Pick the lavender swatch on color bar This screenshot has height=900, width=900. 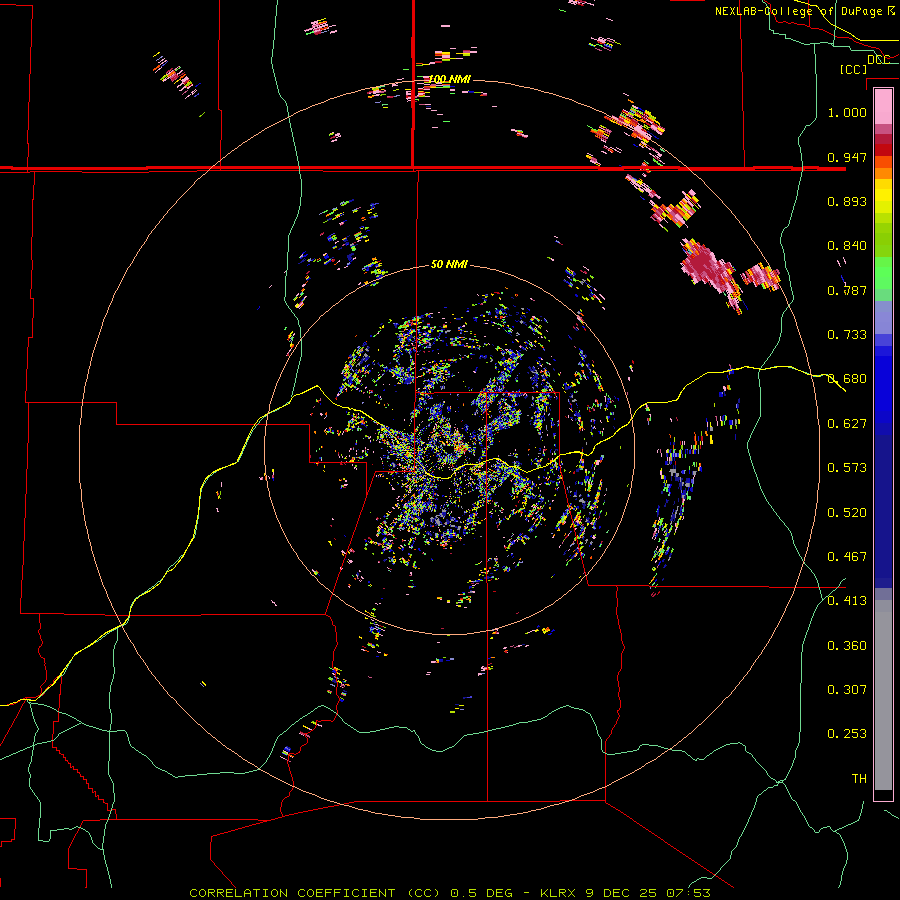[883, 317]
